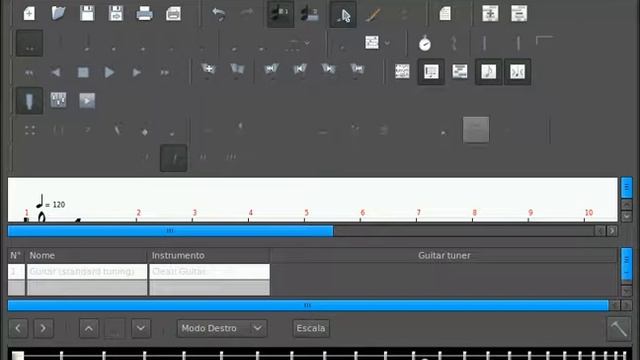Add a marker with flag plus icon
This screenshot has width=640, height=360.
[208, 69]
